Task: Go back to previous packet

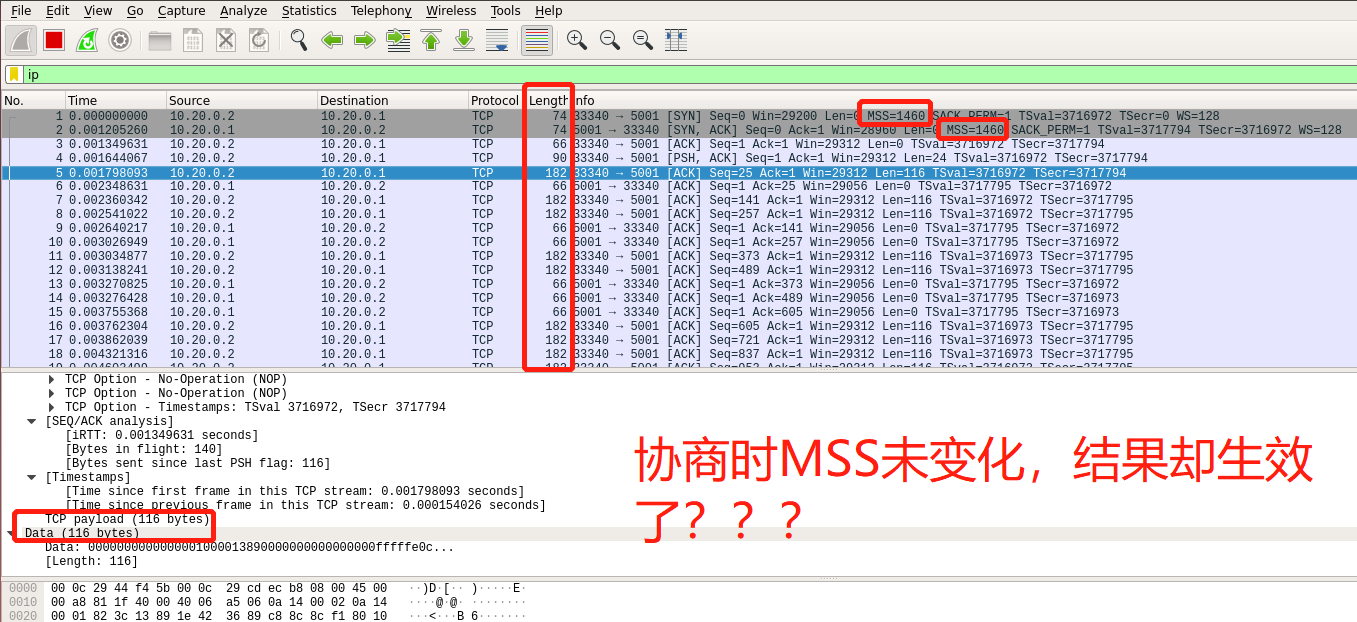Action: point(332,40)
